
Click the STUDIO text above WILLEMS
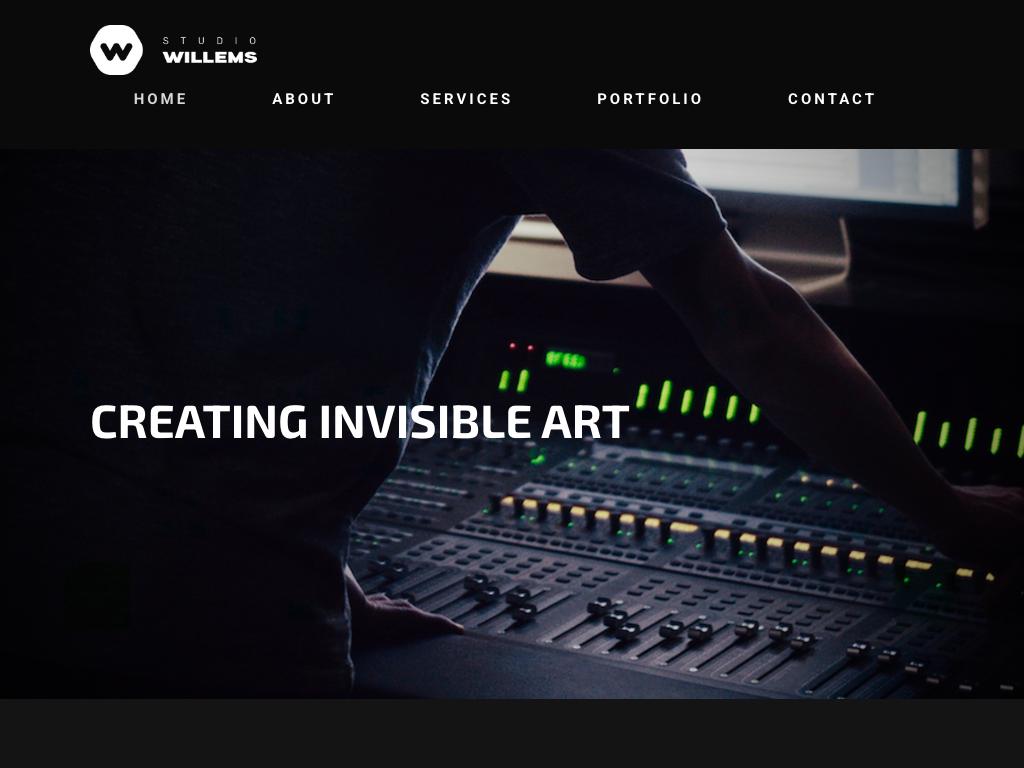pyautogui.click(x=210, y=40)
